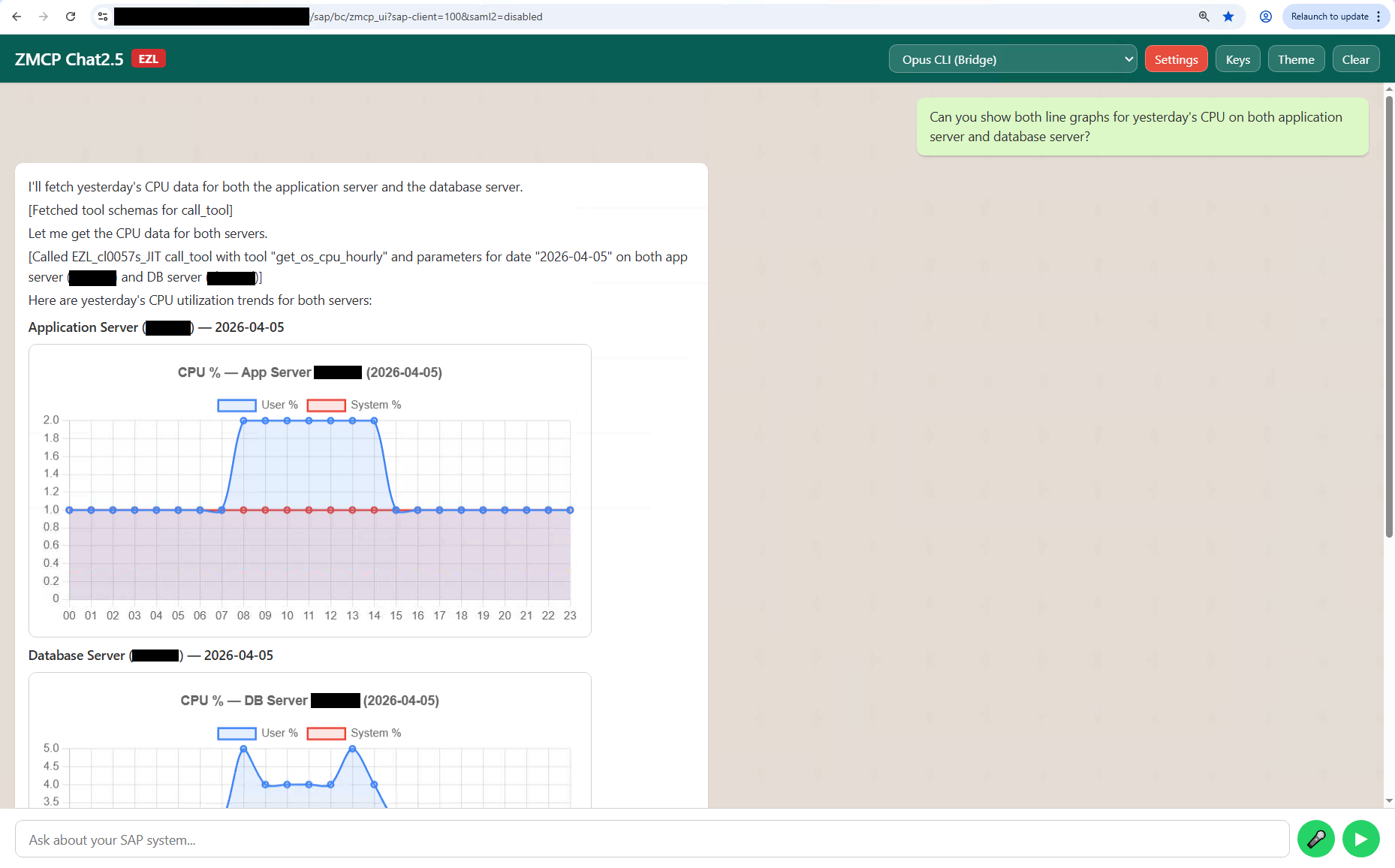The width and height of the screenshot is (1395, 868).
Task: Click the browser address bar URL
Action: pyautogui.click(x=428, y=17)
